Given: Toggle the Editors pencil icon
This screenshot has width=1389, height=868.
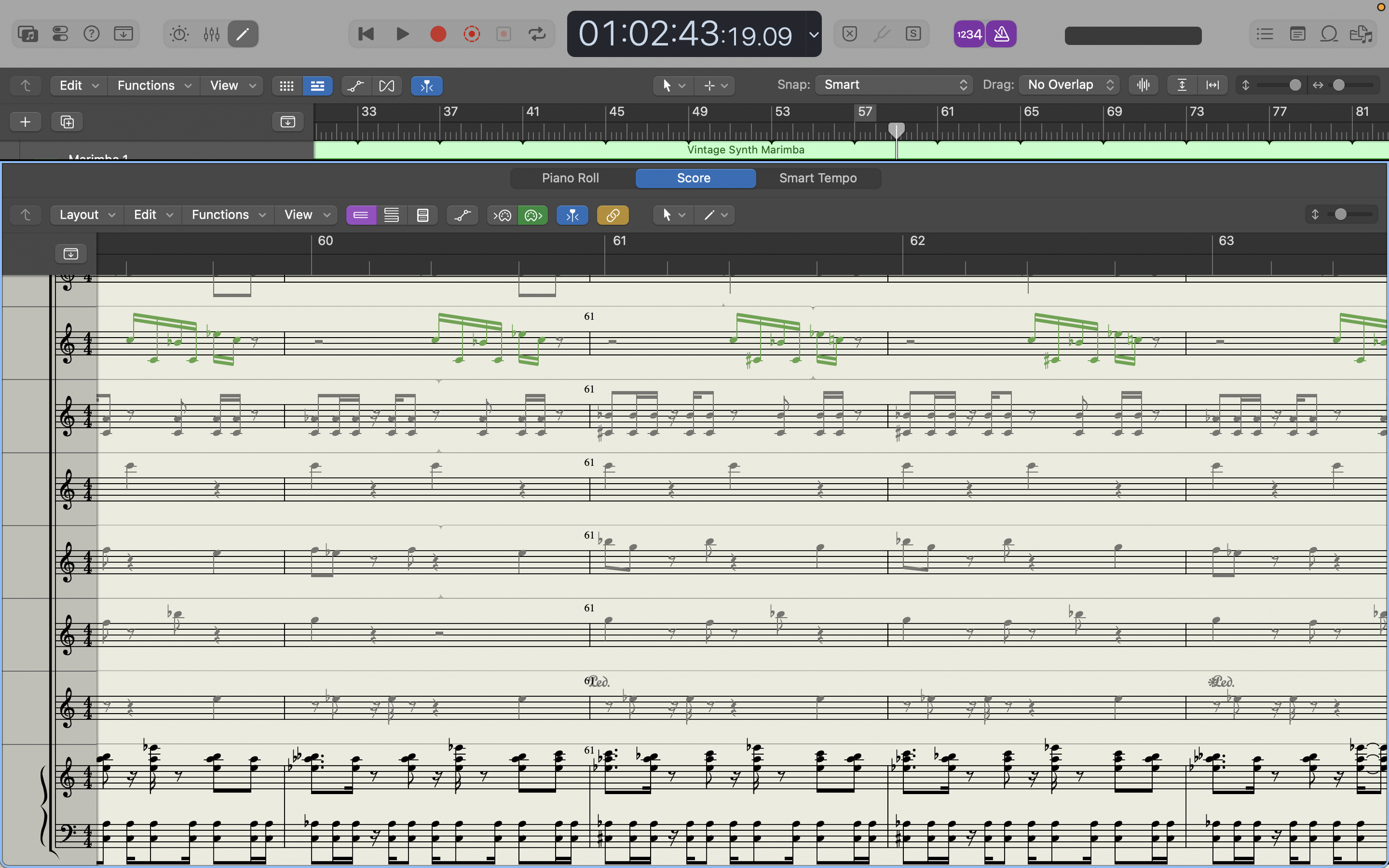Looking at the screenshot, I should click(243, 34).
